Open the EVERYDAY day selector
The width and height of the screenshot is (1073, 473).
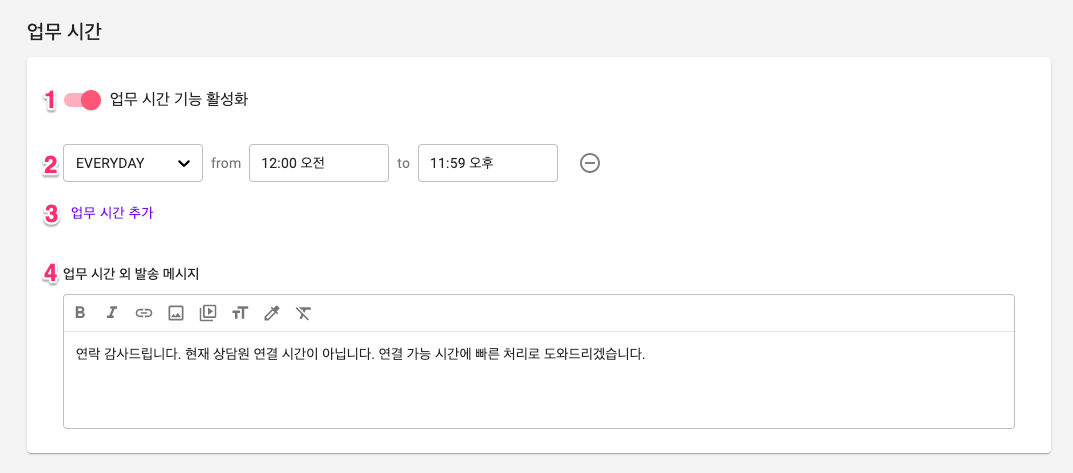pyautogui.click(x=133, y=163)
